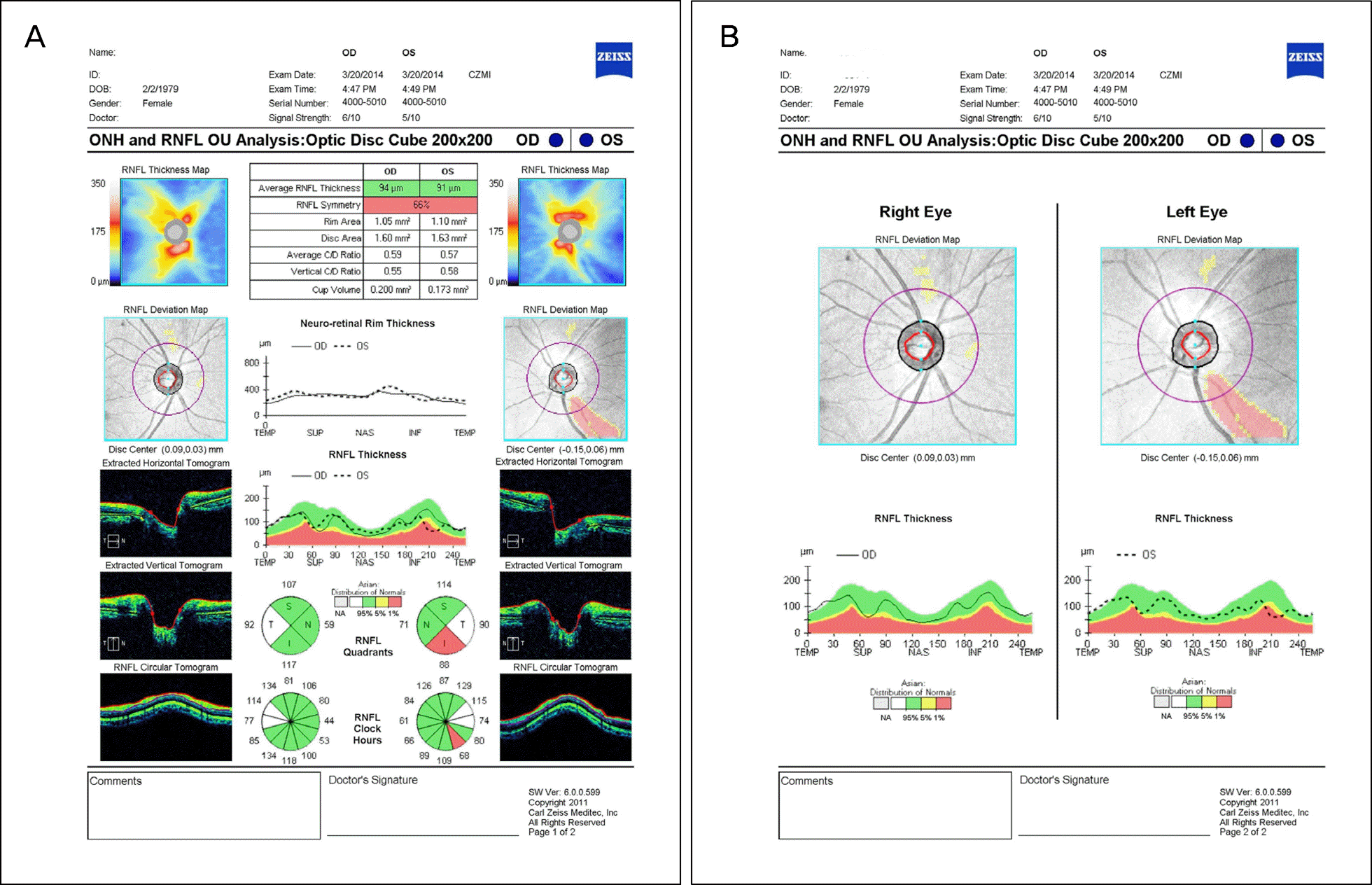Click the 'Page 2 of 2' footer text
This screenshot has height=885, width=1372.
(x=1242, y=832)
